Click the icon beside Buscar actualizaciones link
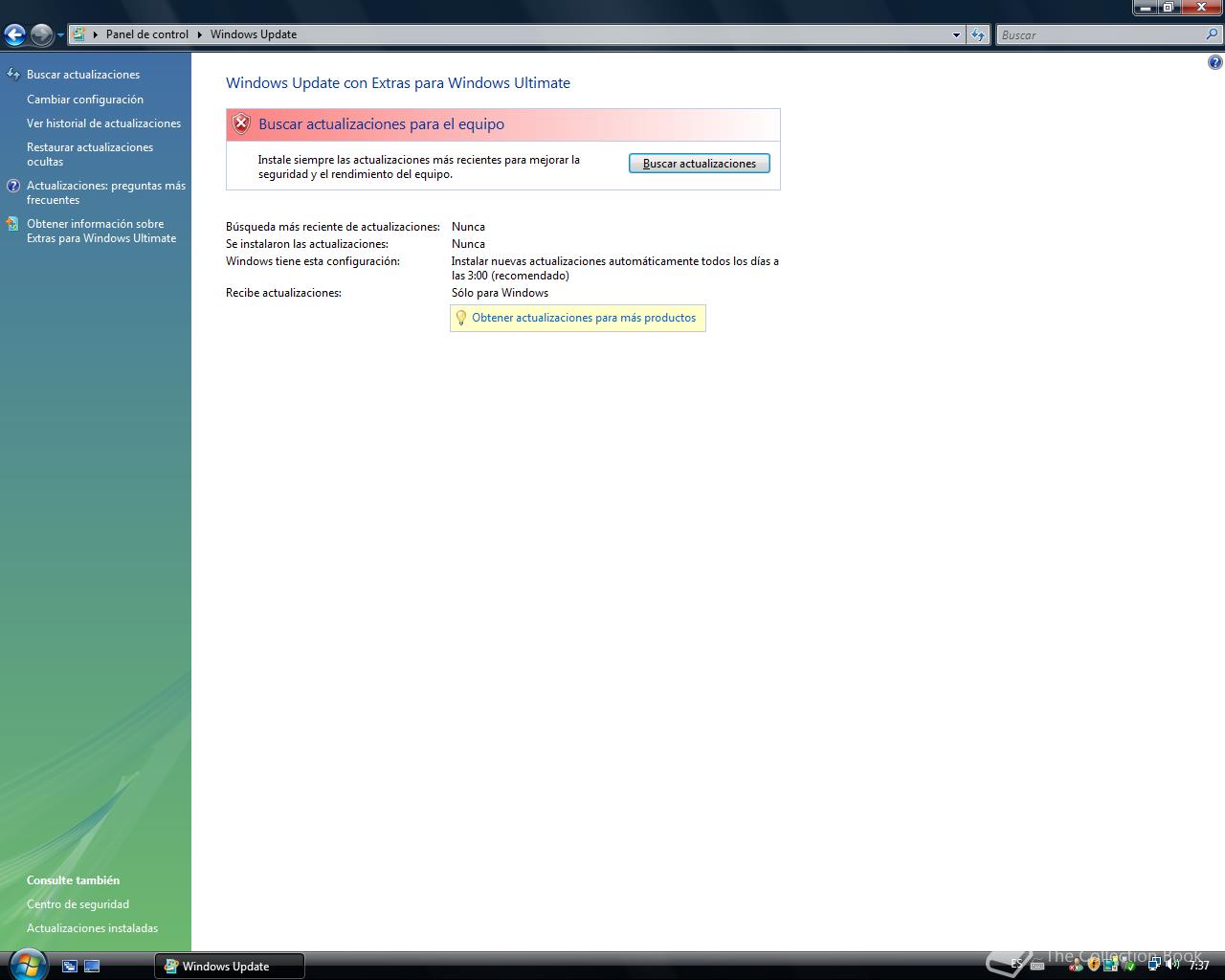The height and width of the screenshot is (980, 1225). [13, 75]
